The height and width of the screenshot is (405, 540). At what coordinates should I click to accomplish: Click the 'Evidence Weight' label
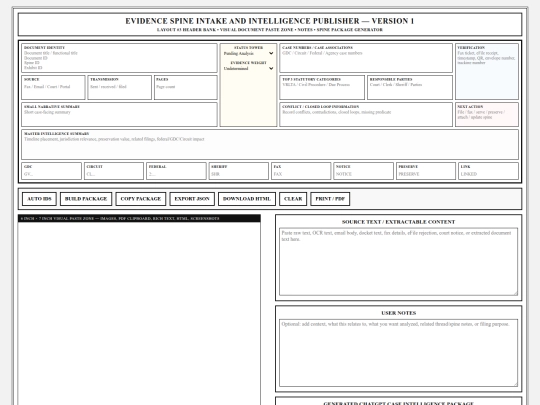click(248, 63)
